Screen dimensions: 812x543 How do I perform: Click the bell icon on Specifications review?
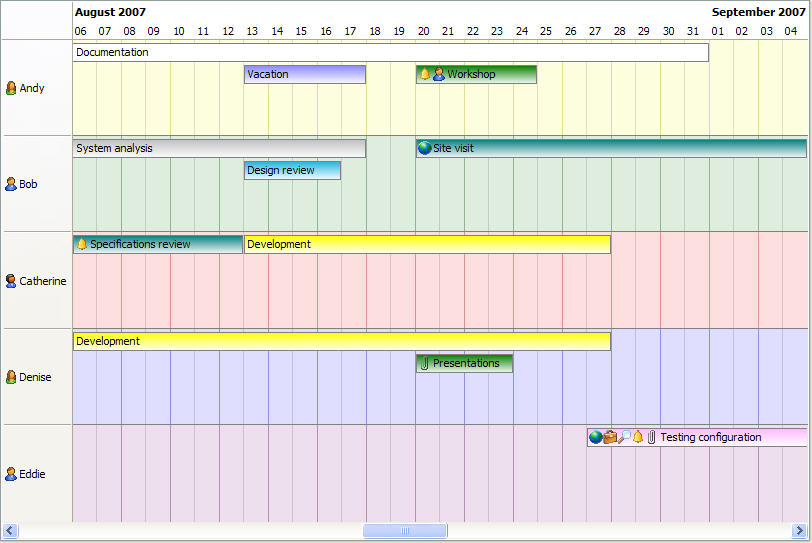[82, 244]
